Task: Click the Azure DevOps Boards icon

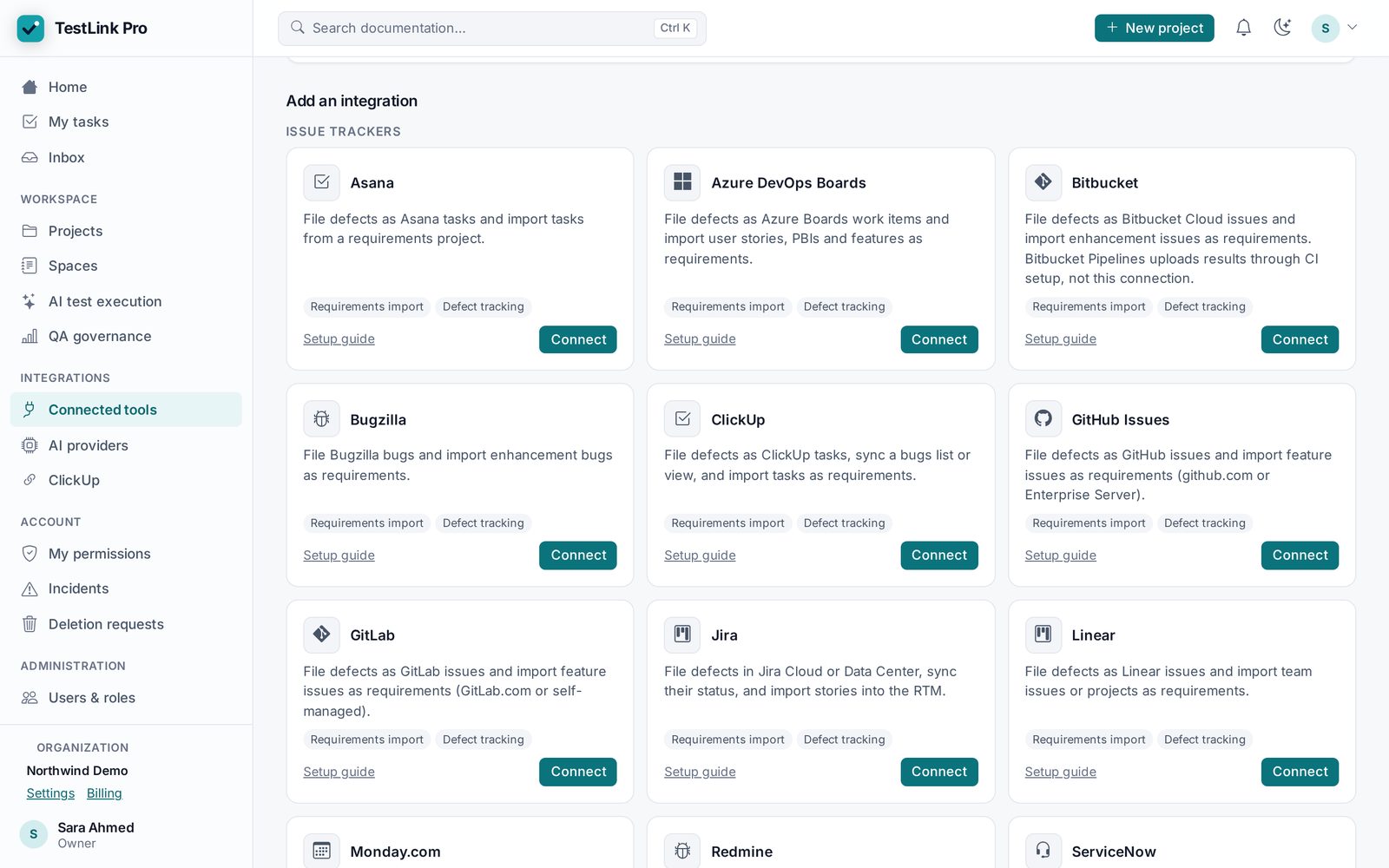Action: [682, 182]
